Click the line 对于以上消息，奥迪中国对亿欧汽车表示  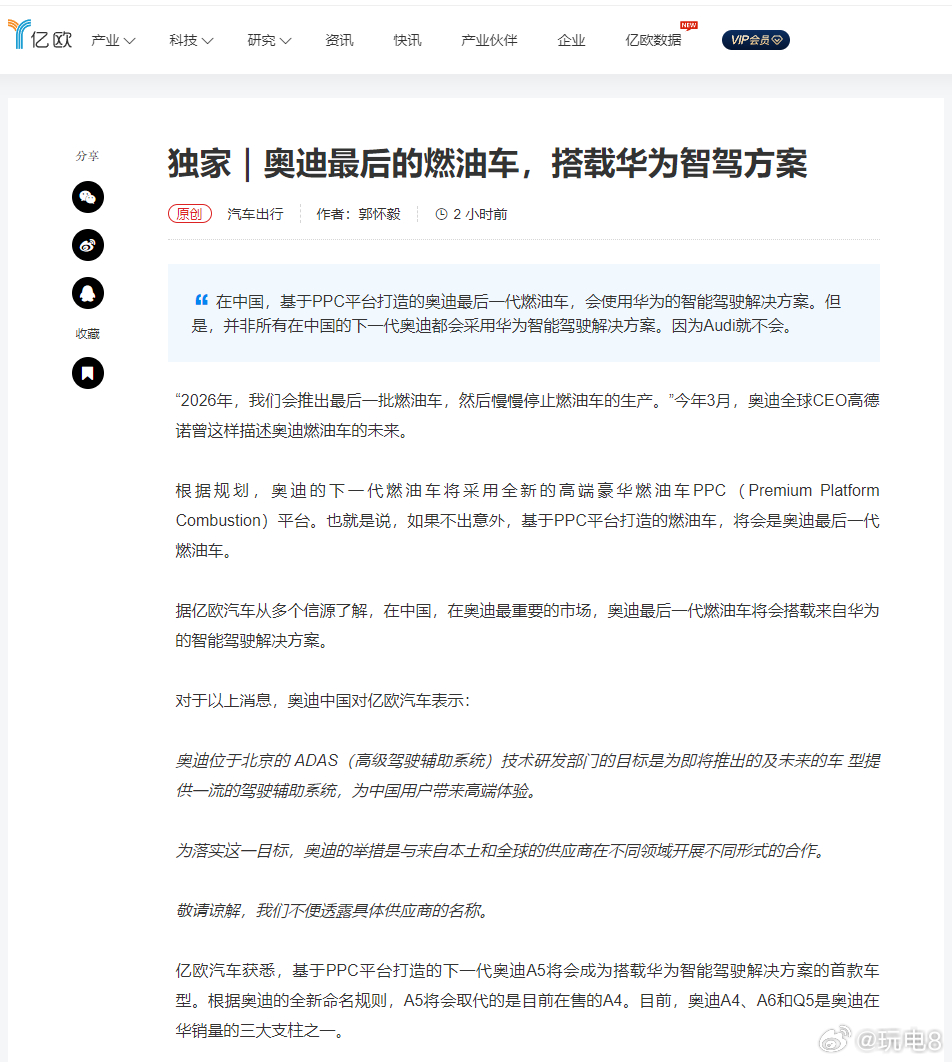322,700
